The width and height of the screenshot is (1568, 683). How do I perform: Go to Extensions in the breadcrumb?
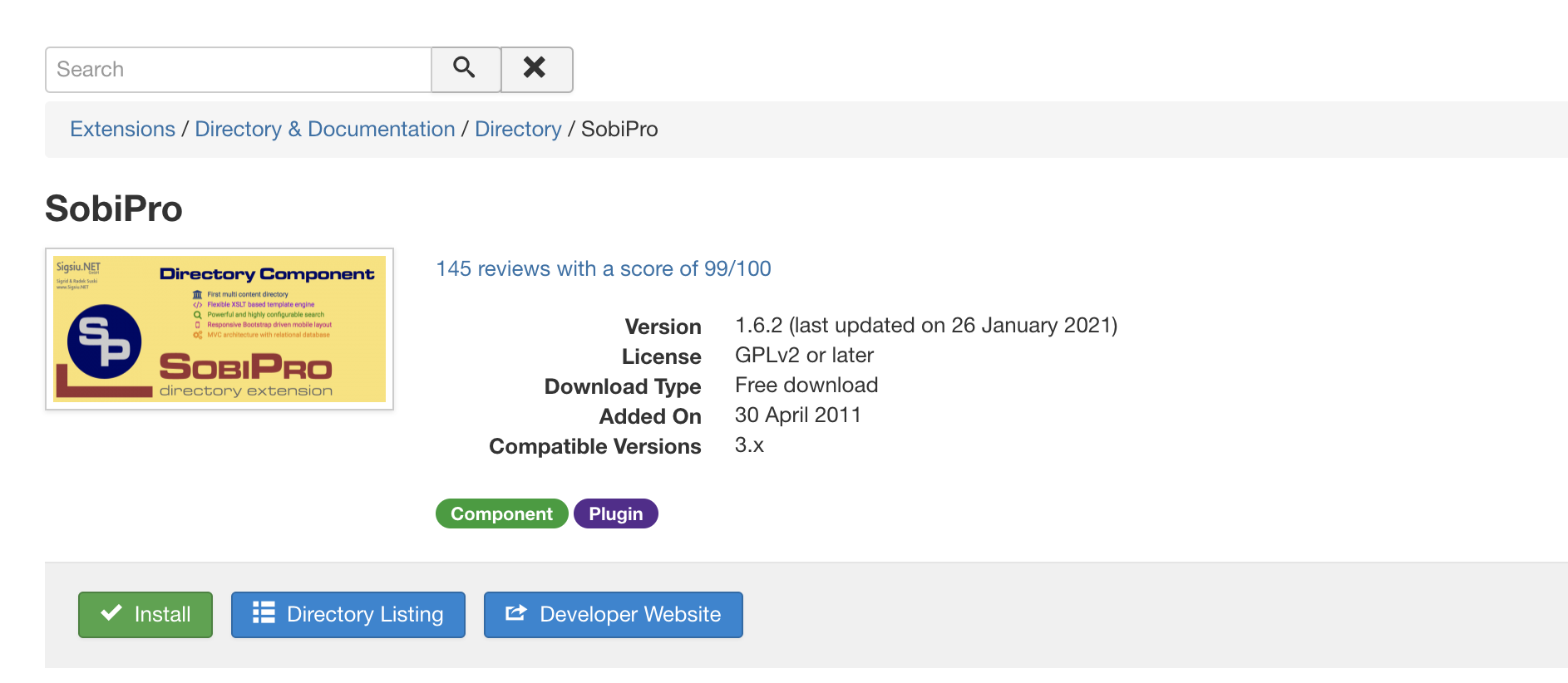coord(122,130)
